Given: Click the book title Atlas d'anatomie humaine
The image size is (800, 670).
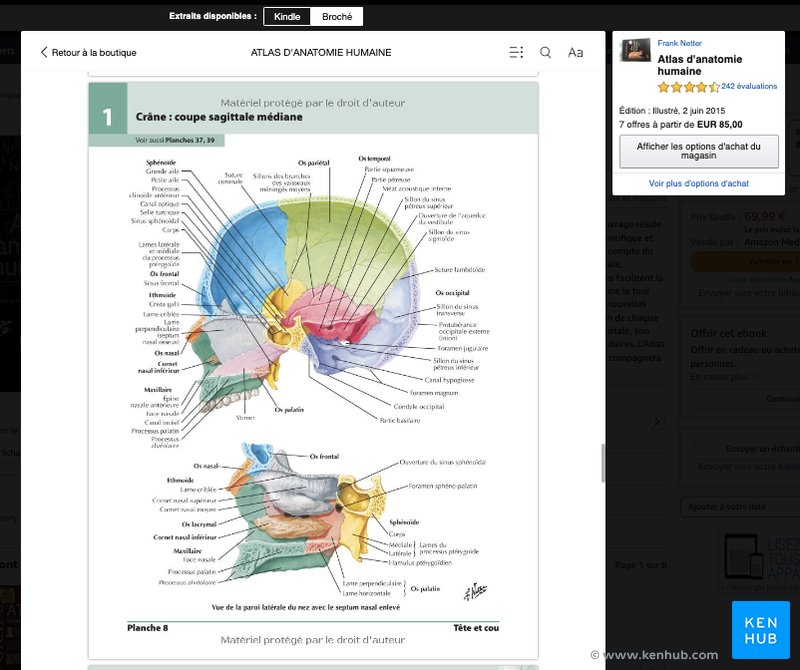Looking at the screenshot, I should (699, 65).
